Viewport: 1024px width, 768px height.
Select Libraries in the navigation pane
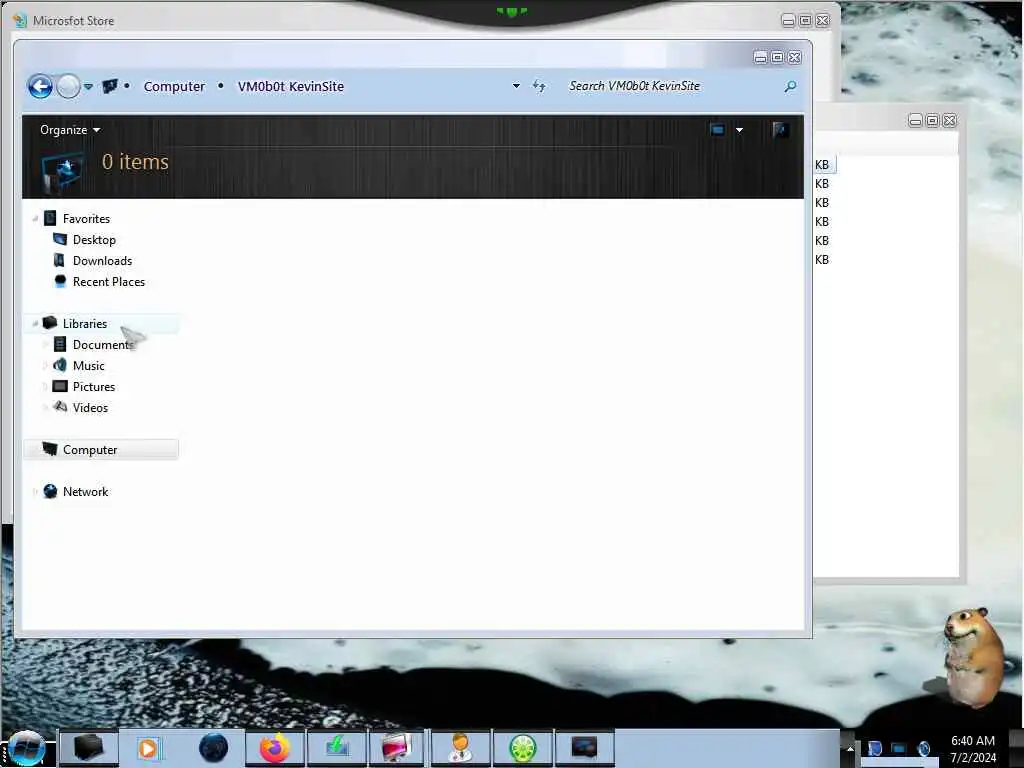85,323
